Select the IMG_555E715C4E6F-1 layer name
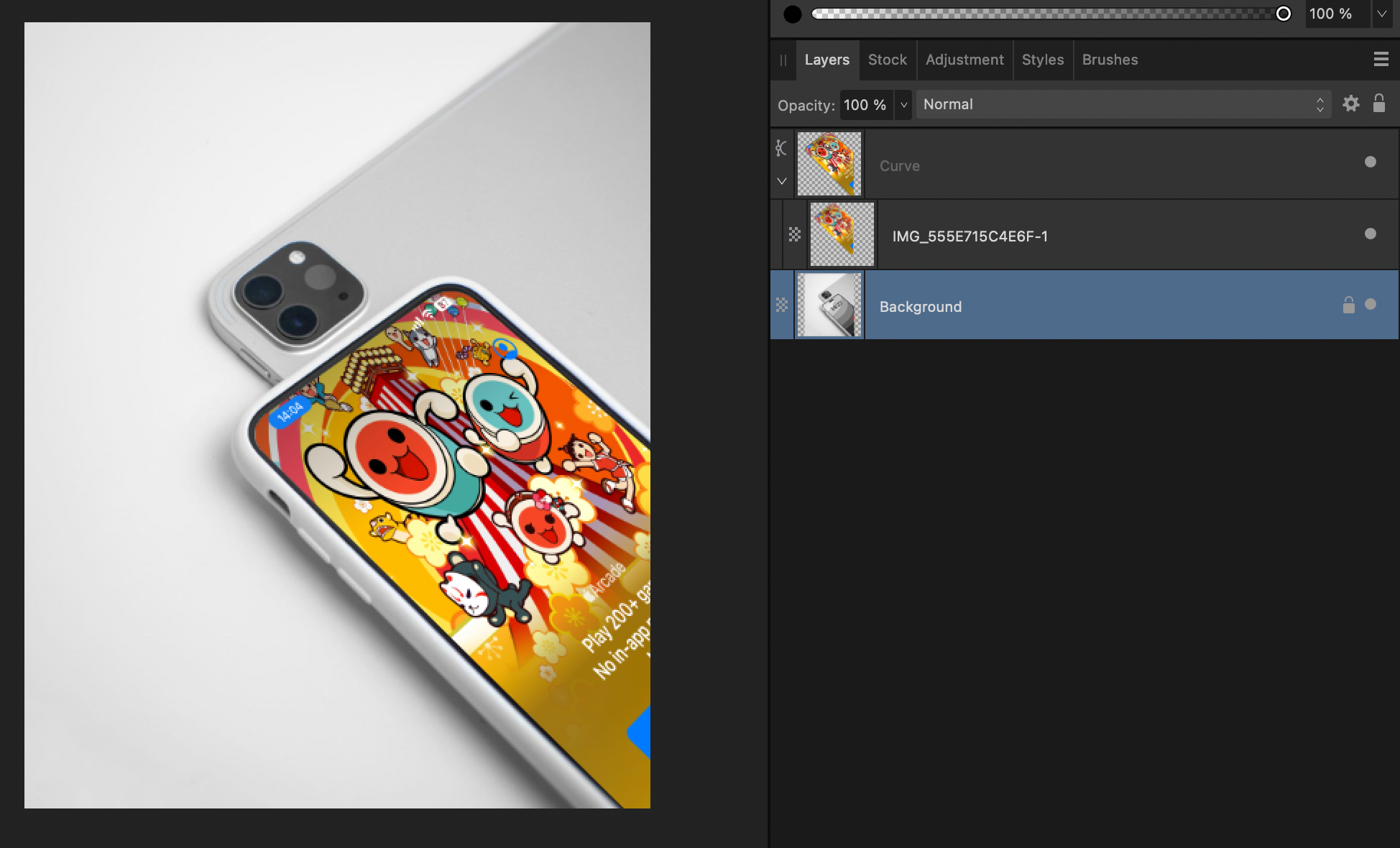Viewport: 1400px width, 848px height. point(970,236)
